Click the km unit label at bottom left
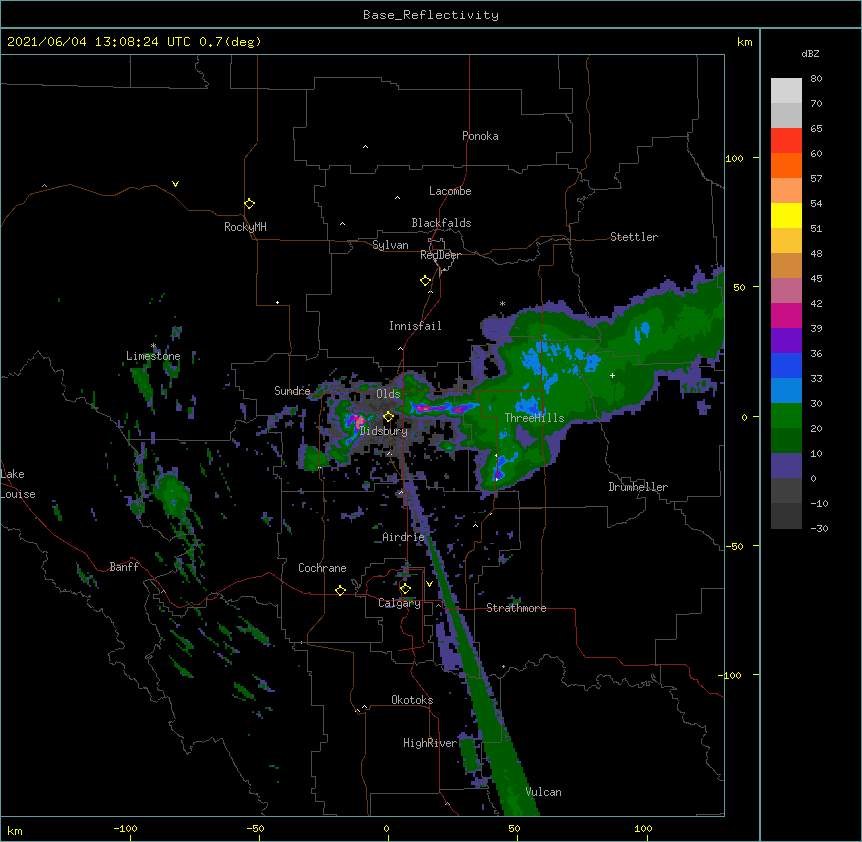This screenshot has width=862, height=842. pos(15,830)
